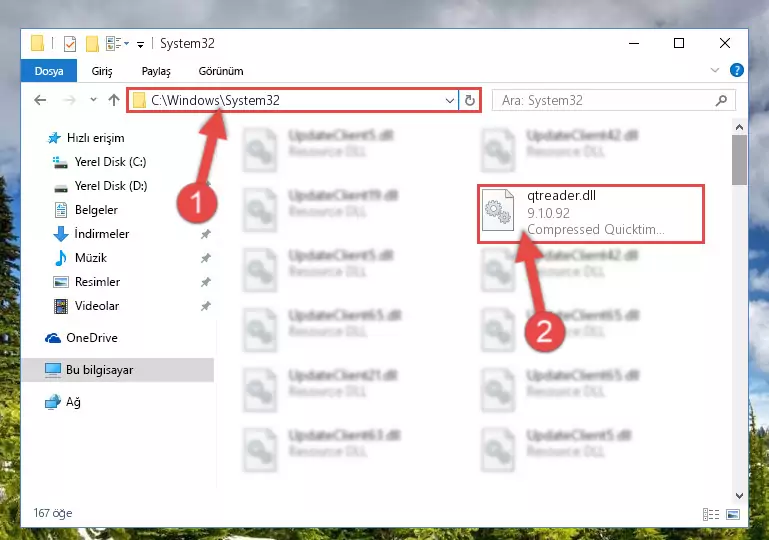
Task: Close the System32 Explorer window
Action: 724,44
